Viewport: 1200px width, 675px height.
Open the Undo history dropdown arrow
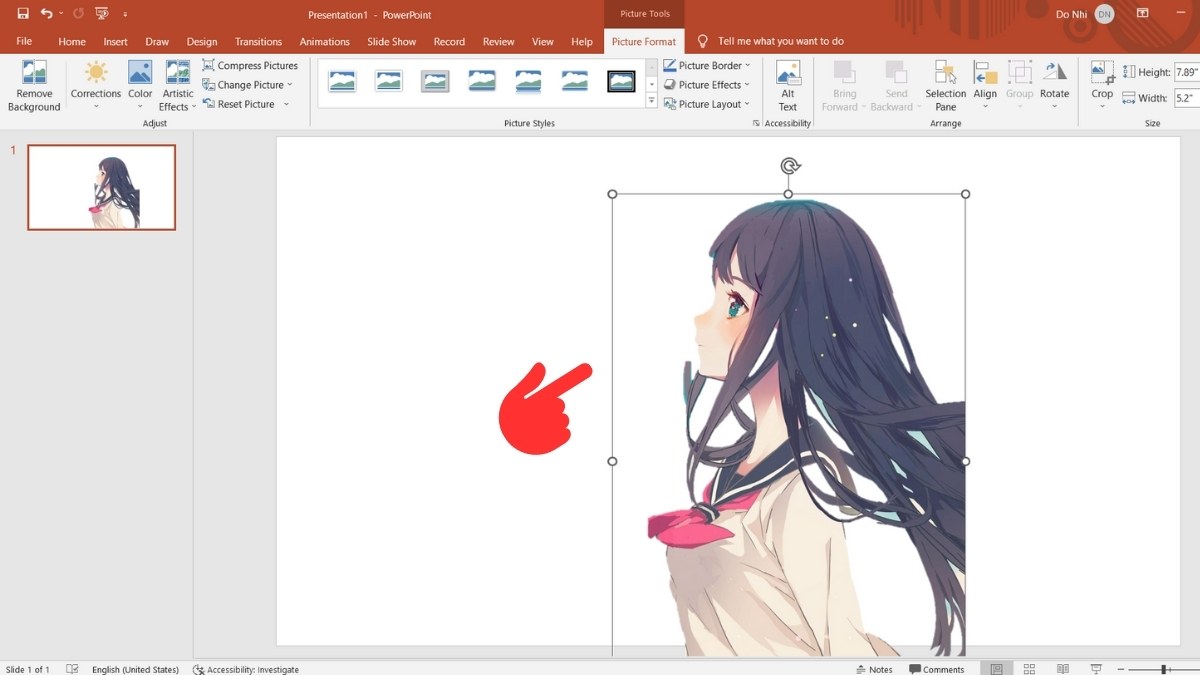(60, 14)
